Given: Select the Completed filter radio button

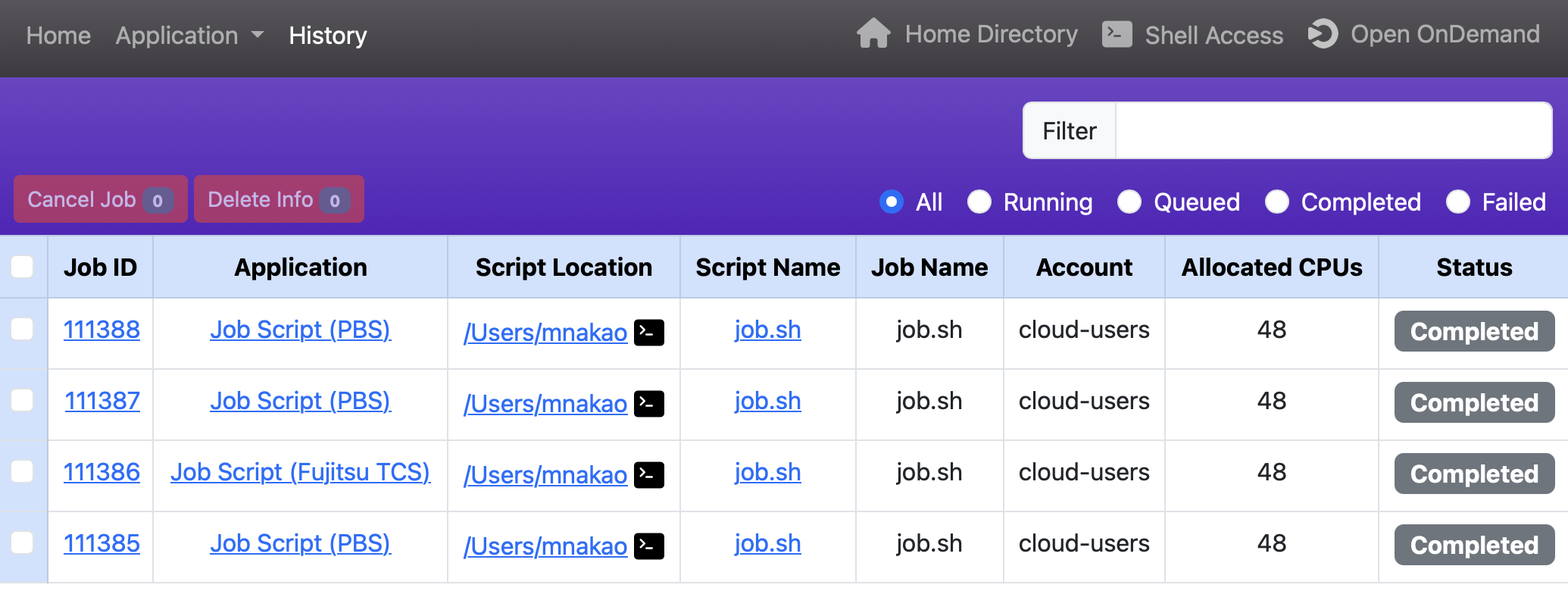Looking at the screenshot, I should coord(1277,202).
